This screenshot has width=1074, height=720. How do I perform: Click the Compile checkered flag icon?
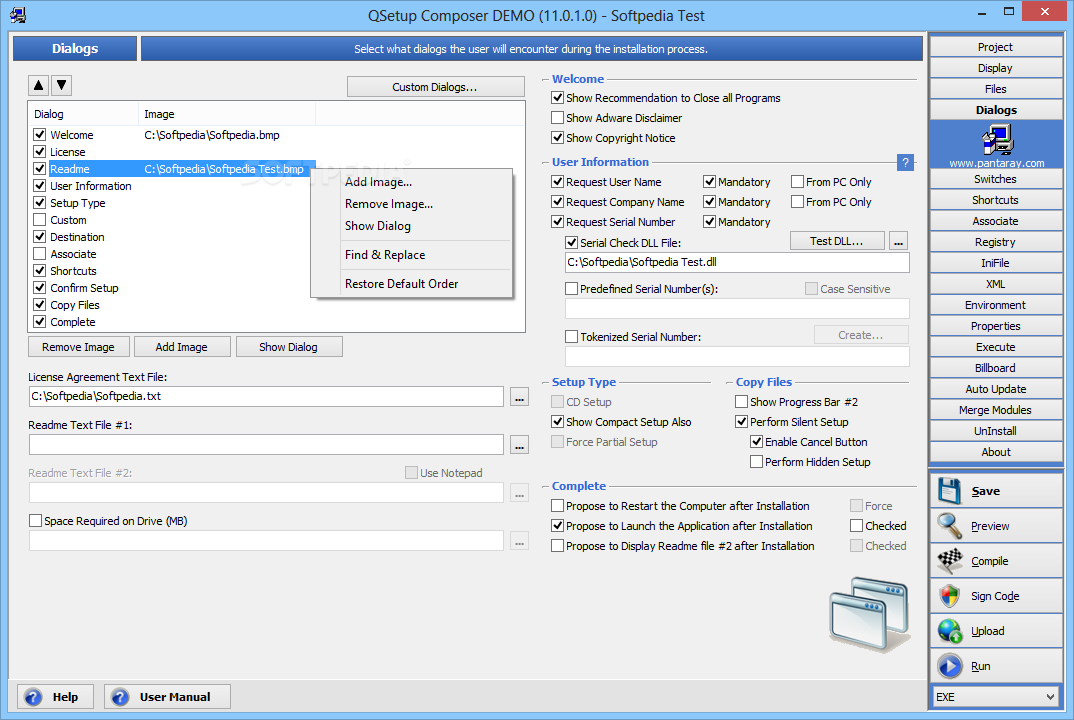[949, 561]
